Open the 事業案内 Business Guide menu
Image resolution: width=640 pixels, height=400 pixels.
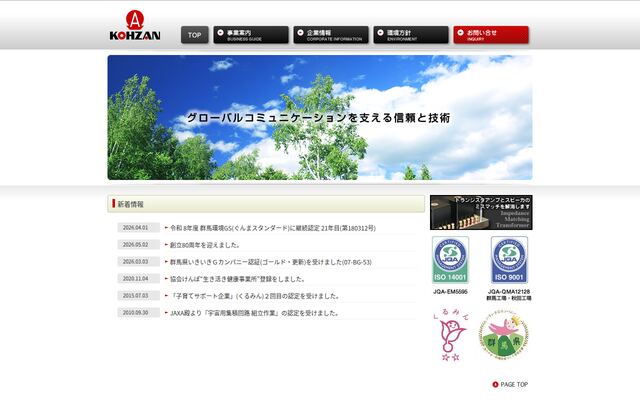click(251, 35)
